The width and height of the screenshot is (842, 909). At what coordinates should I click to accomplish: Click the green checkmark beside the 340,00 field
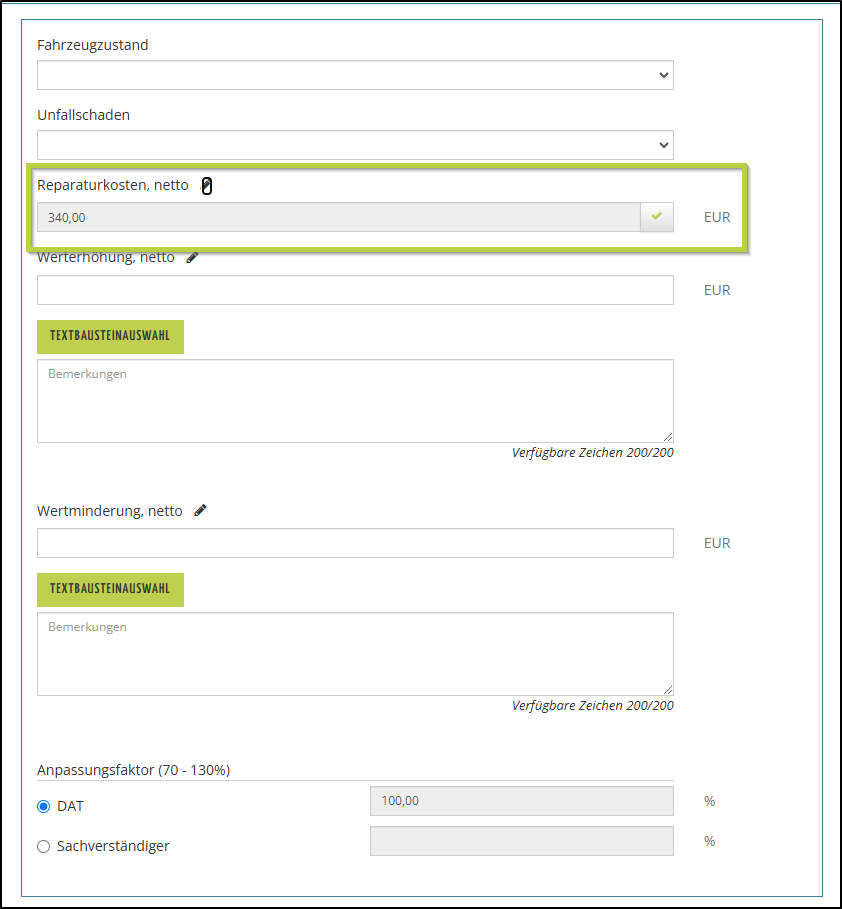click(x=657, y=216)
